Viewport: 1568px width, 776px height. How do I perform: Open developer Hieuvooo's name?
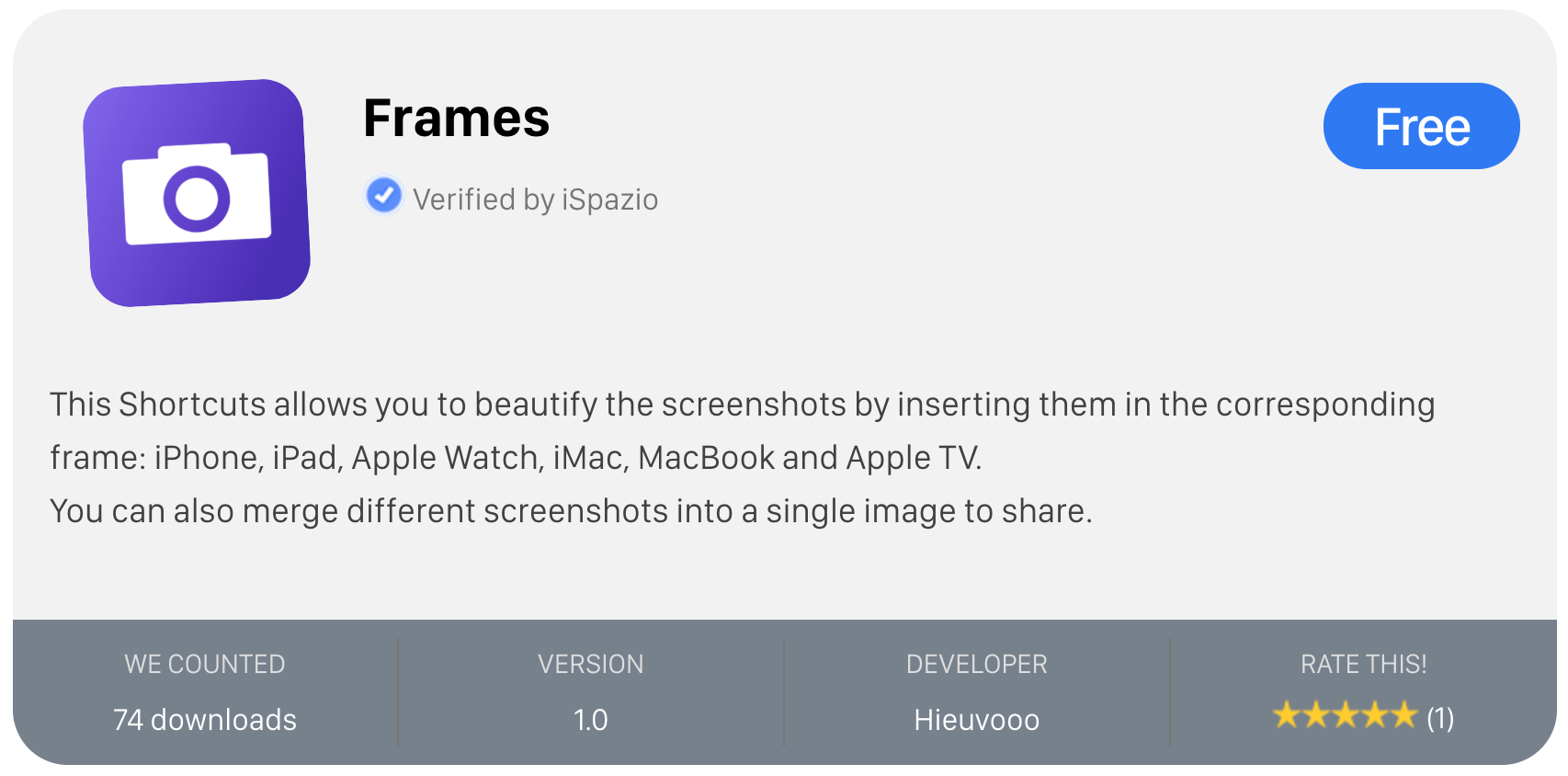click(976, 720)
